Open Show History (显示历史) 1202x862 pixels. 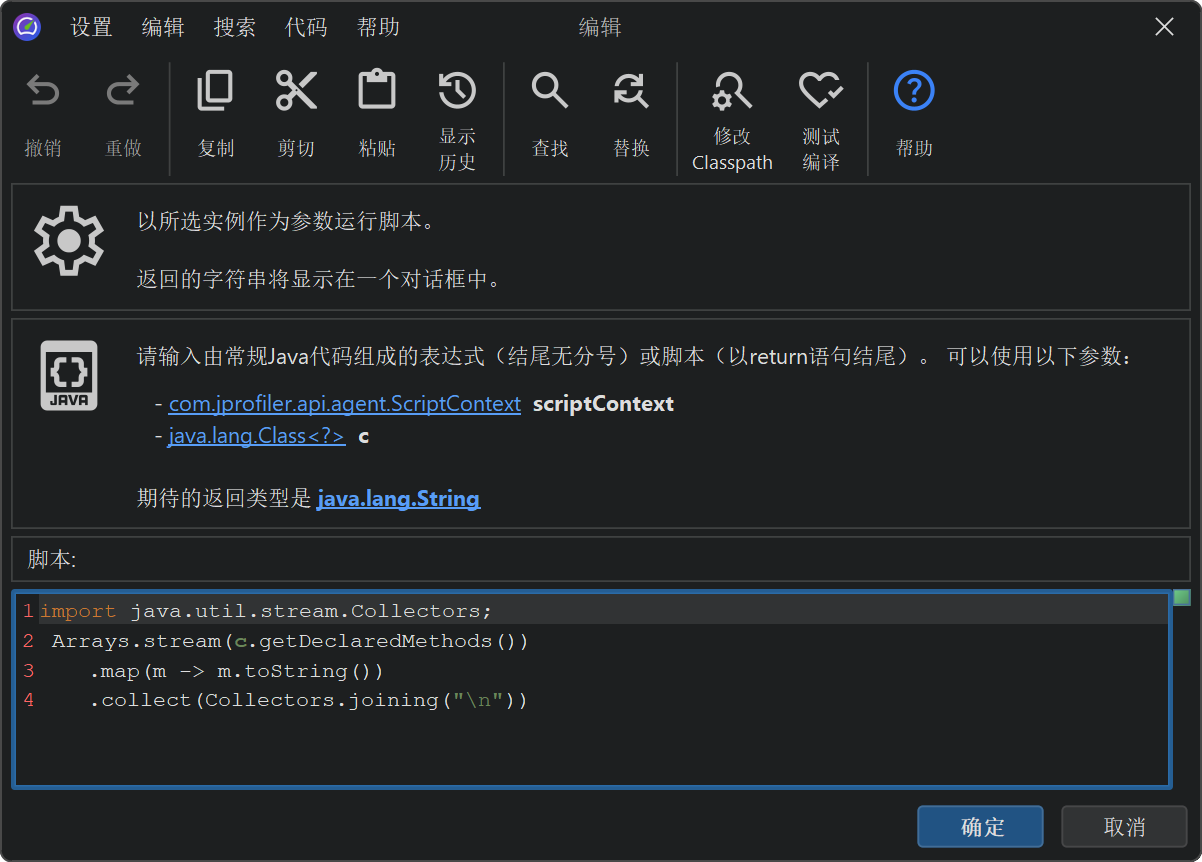(457, 92)
